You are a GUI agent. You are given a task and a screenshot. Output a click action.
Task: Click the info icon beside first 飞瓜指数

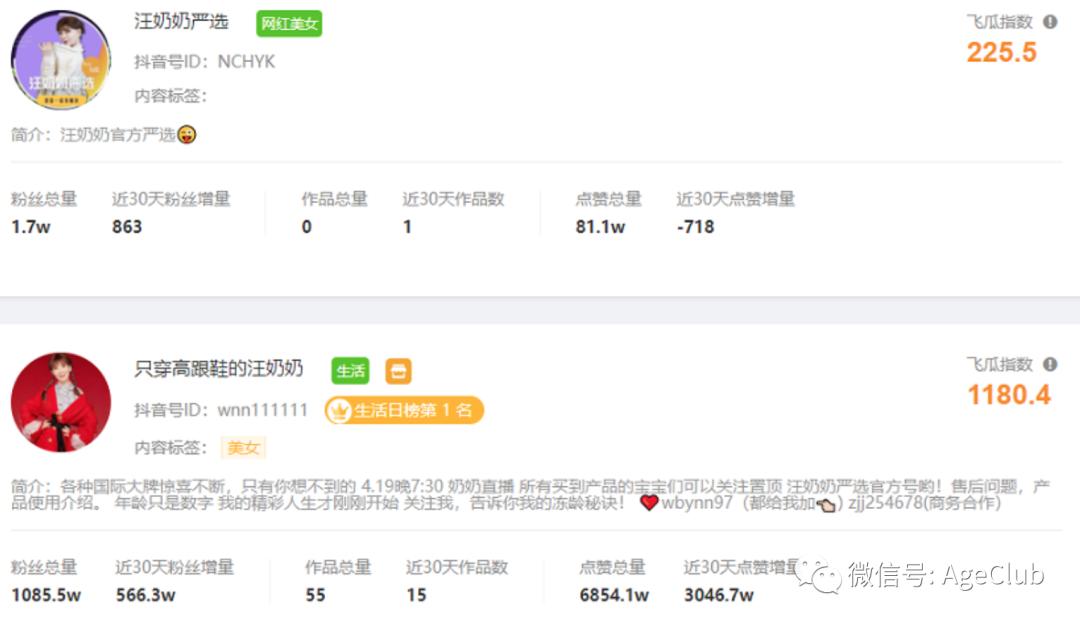coord(1050,22)
